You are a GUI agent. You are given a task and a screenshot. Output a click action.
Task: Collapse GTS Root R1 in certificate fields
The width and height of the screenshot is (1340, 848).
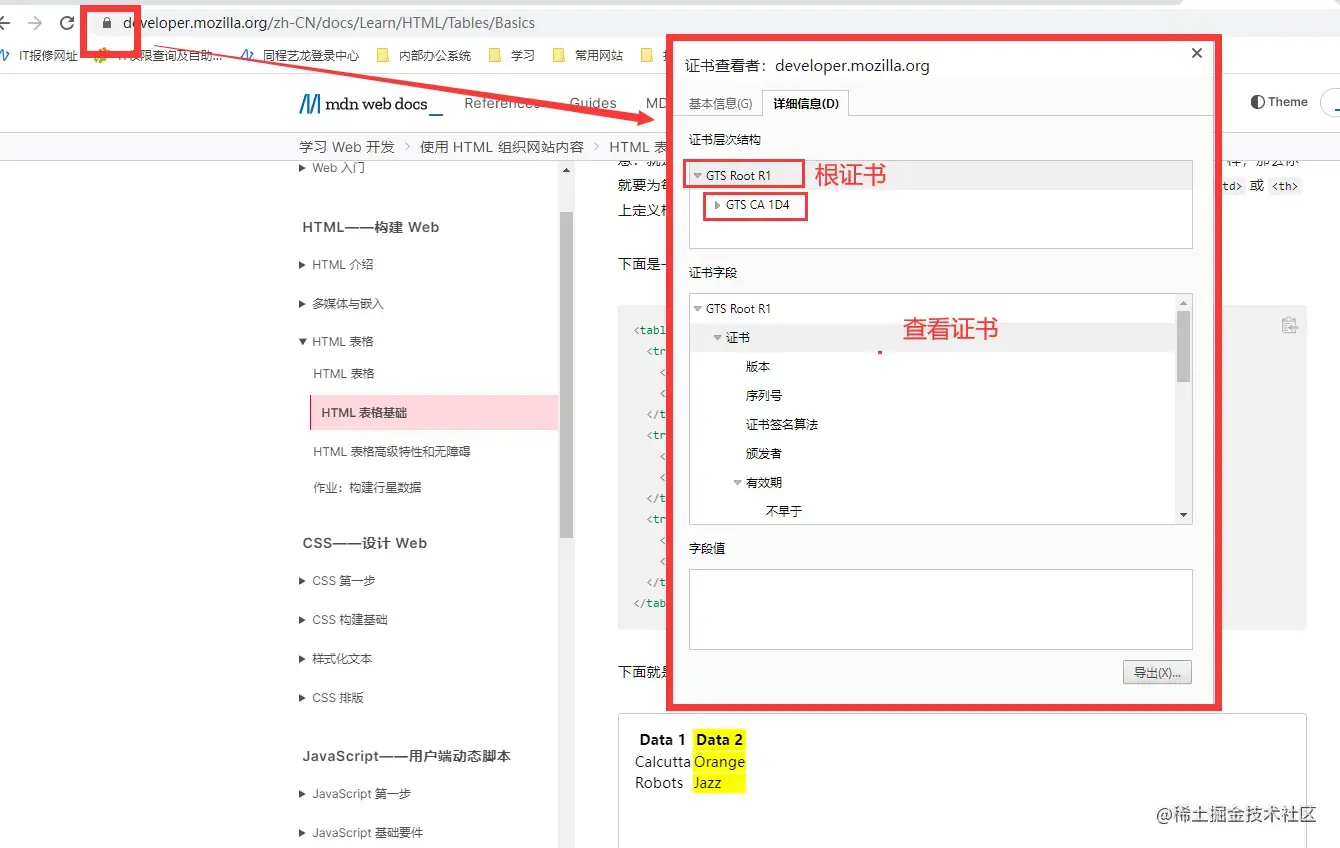pyautogui.click(x=698, y=309)
